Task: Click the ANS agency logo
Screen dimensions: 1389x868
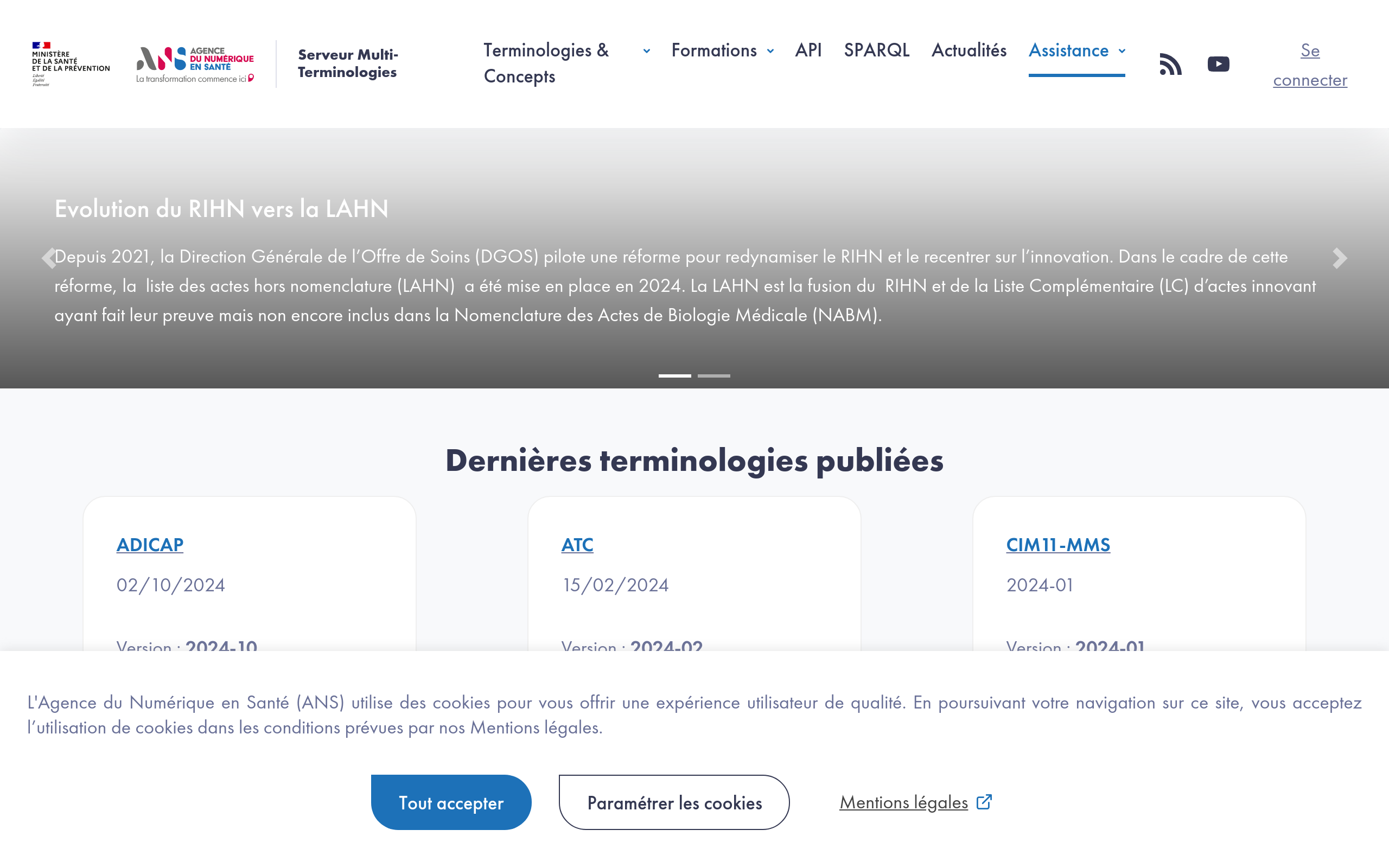Action: pyautogui.click(x=195, y=62)
